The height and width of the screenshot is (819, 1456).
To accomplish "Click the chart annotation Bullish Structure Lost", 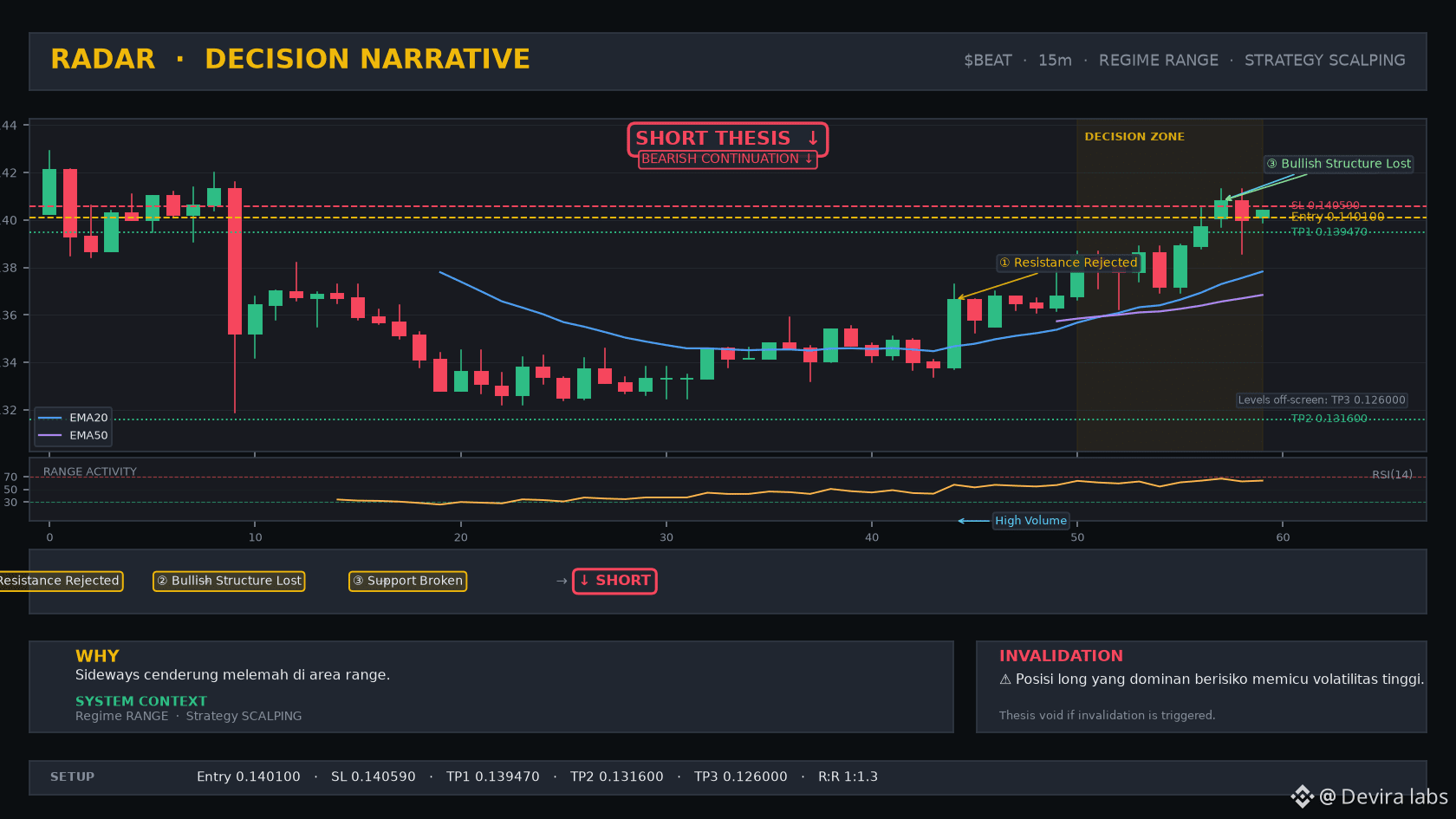I will click(1339, 164).
